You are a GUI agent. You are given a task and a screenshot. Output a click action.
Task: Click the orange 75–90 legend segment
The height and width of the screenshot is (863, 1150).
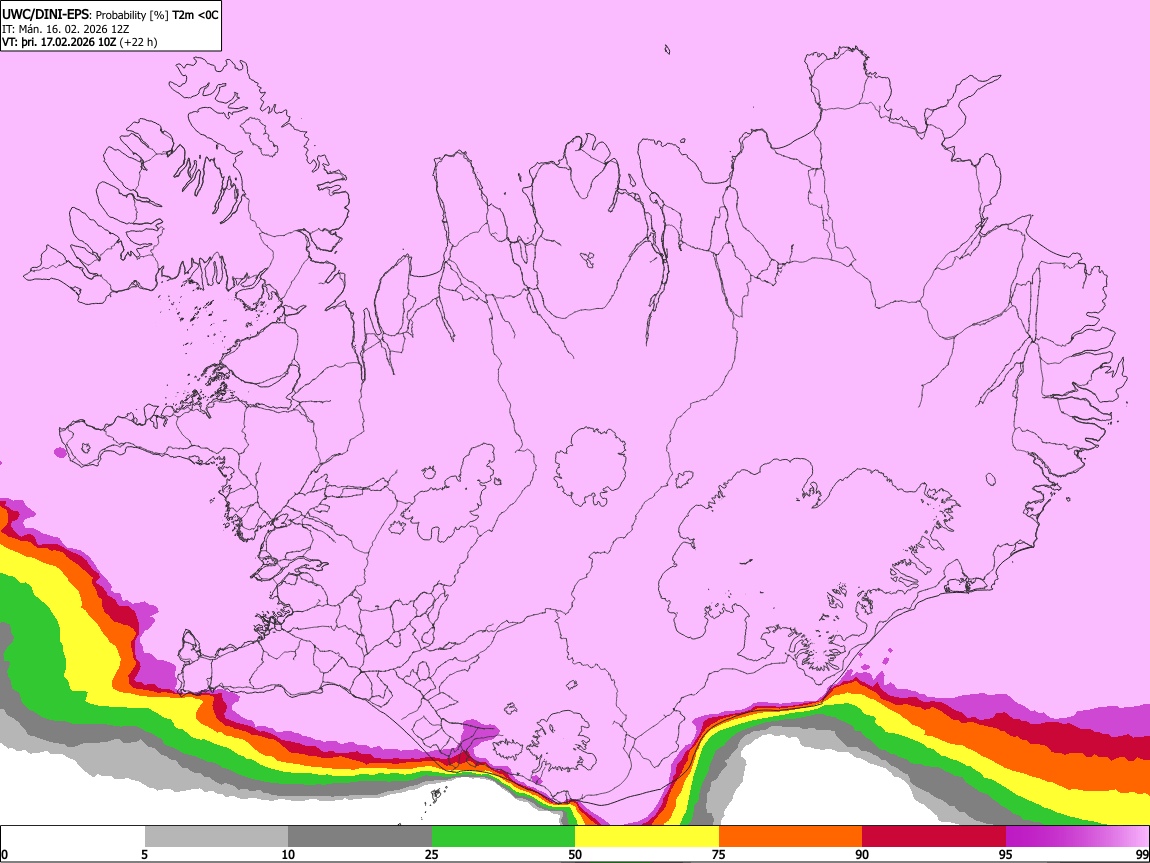click(x=790, y=836)
